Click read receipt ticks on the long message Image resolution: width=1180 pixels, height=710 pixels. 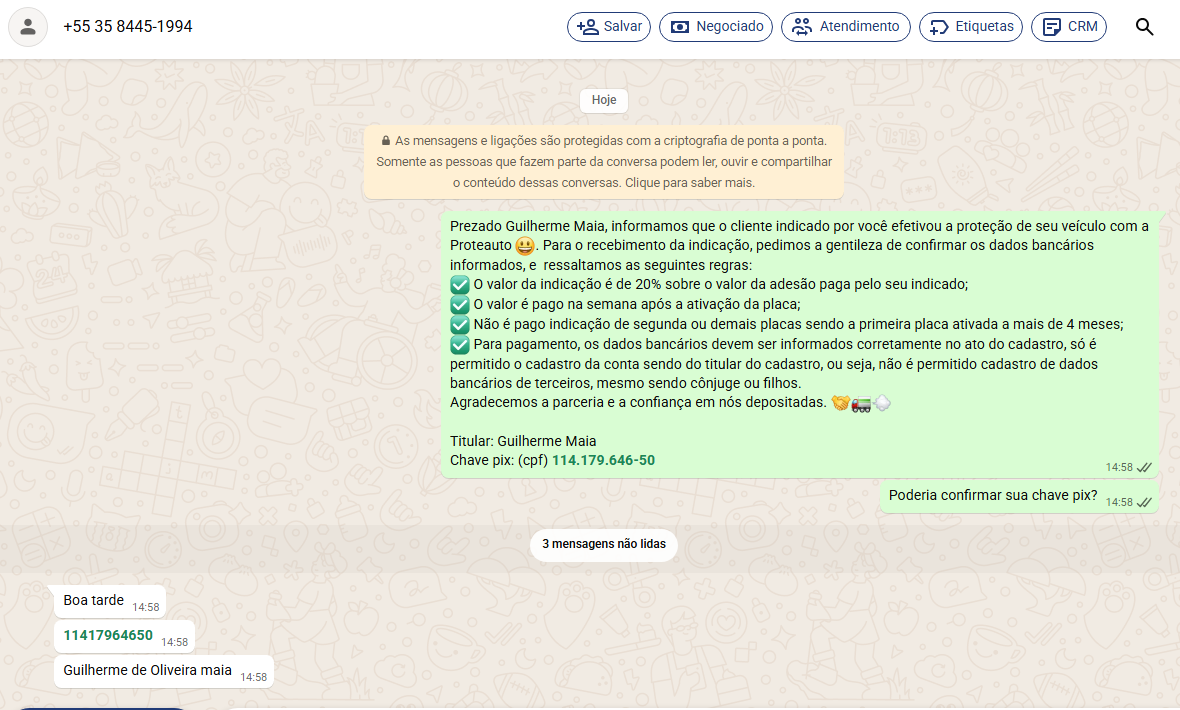[1144, 467]
